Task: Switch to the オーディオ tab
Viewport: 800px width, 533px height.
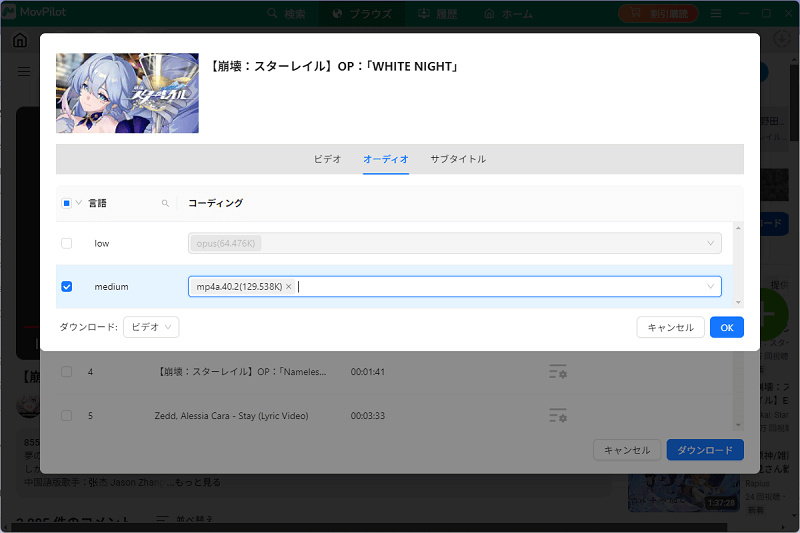Action: click(386, 159)
